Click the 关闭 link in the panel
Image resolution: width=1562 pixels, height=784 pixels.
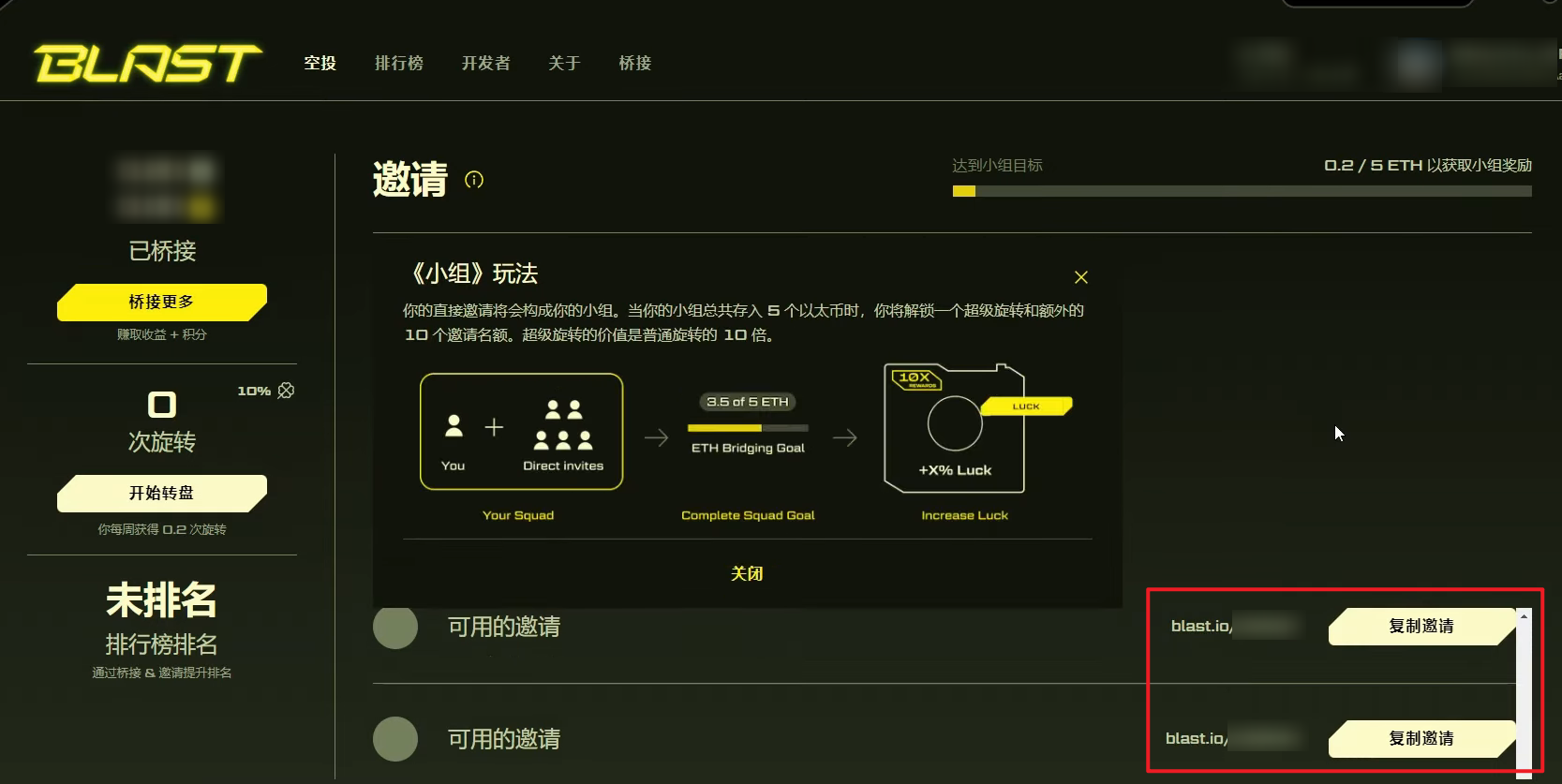point(747,573)
